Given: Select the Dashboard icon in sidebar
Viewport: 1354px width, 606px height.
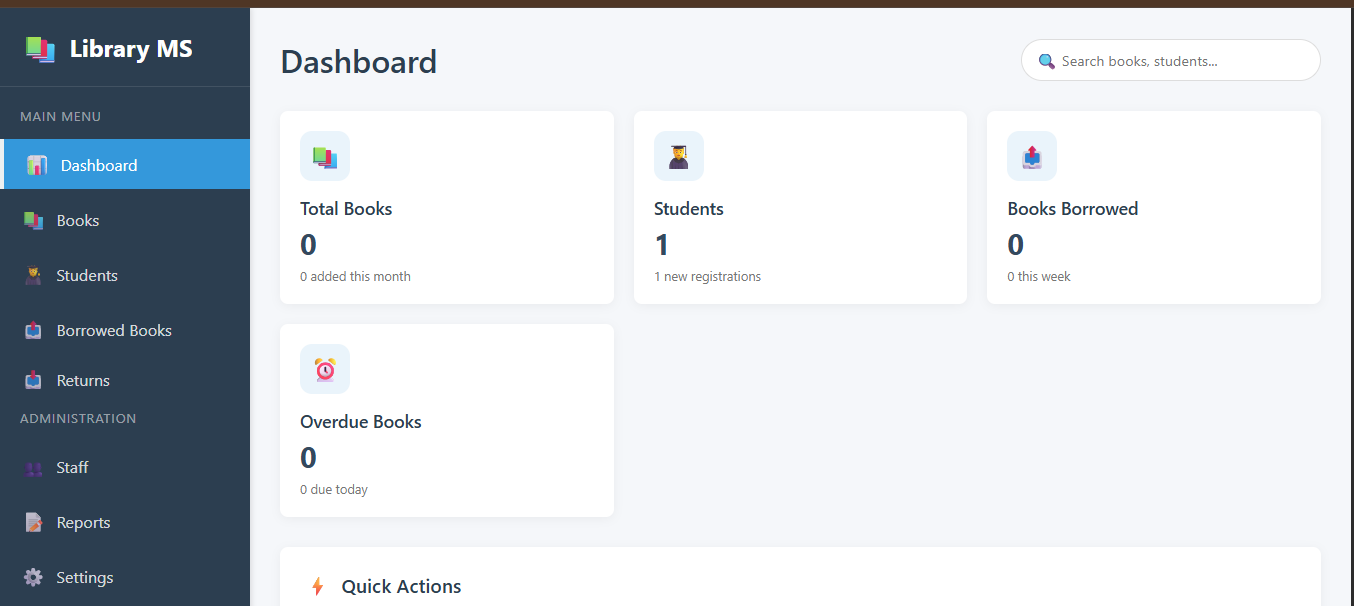Looking at the screenshot, I should (37, 166).
